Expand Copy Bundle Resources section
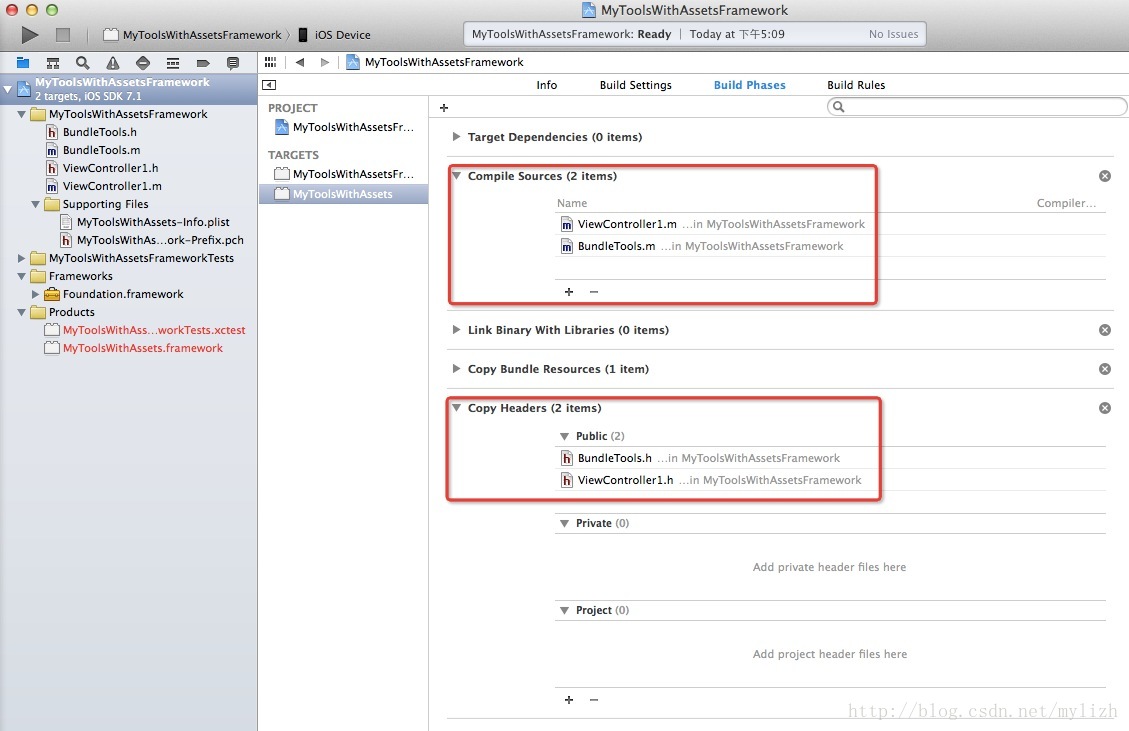This screenshot has width=1129, height=731. (x=456, y=368)
